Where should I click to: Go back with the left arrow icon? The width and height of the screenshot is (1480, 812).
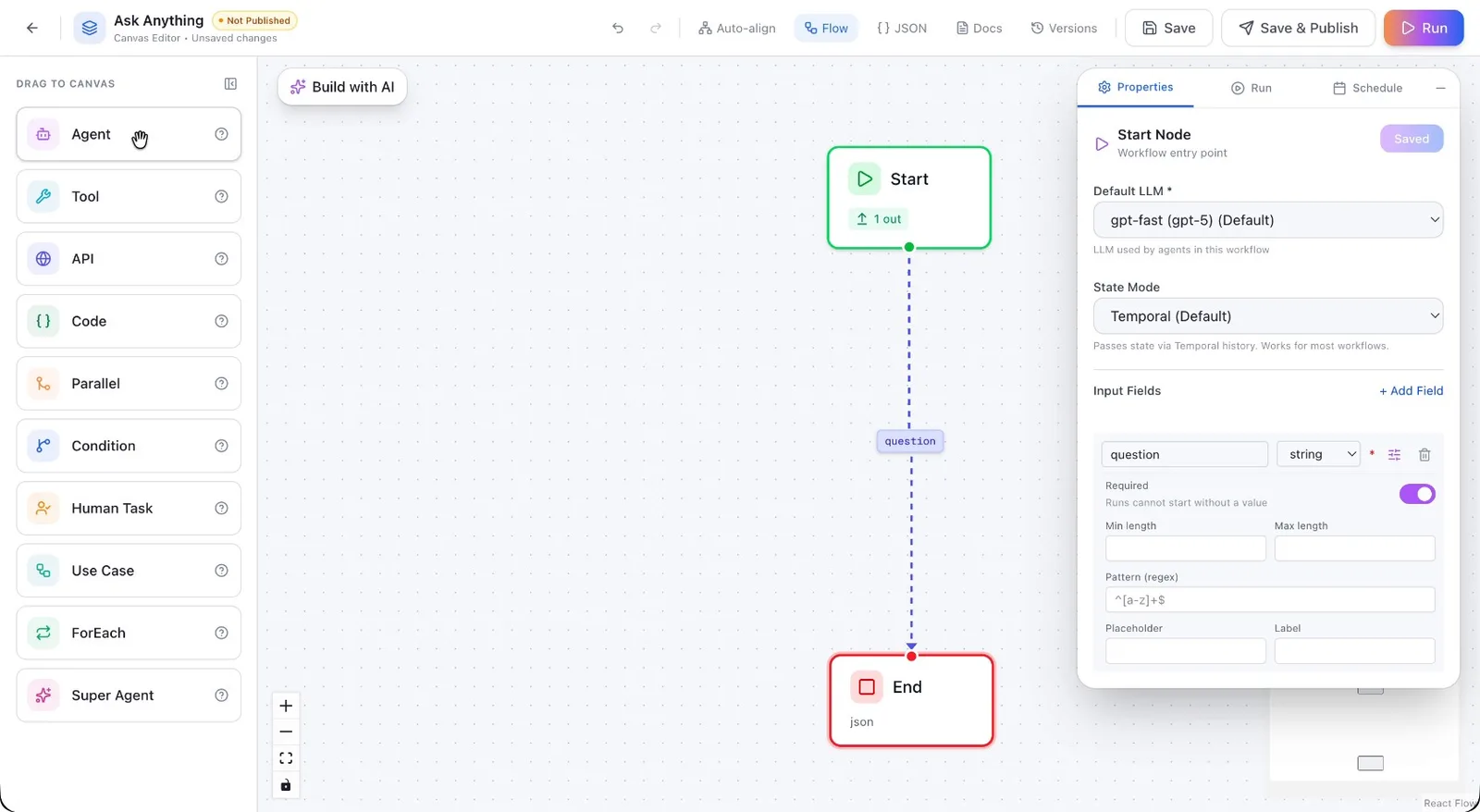tap(32, 28)
